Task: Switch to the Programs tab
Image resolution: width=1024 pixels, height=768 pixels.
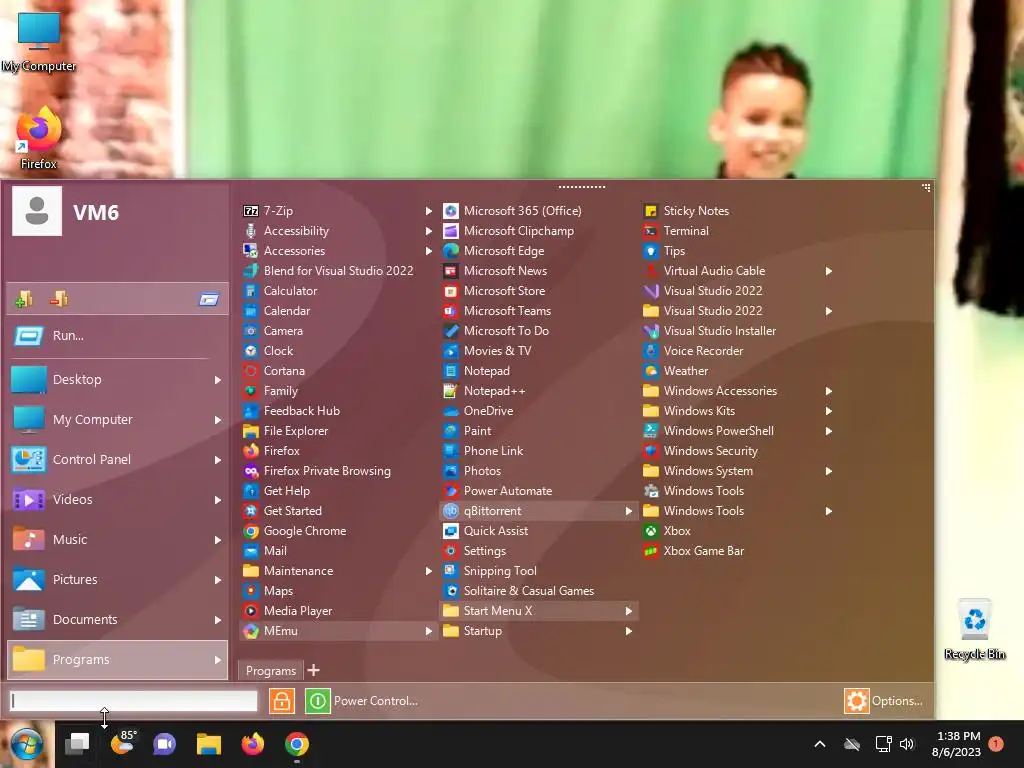Action: pyautogui.click(x=270, y=671)
